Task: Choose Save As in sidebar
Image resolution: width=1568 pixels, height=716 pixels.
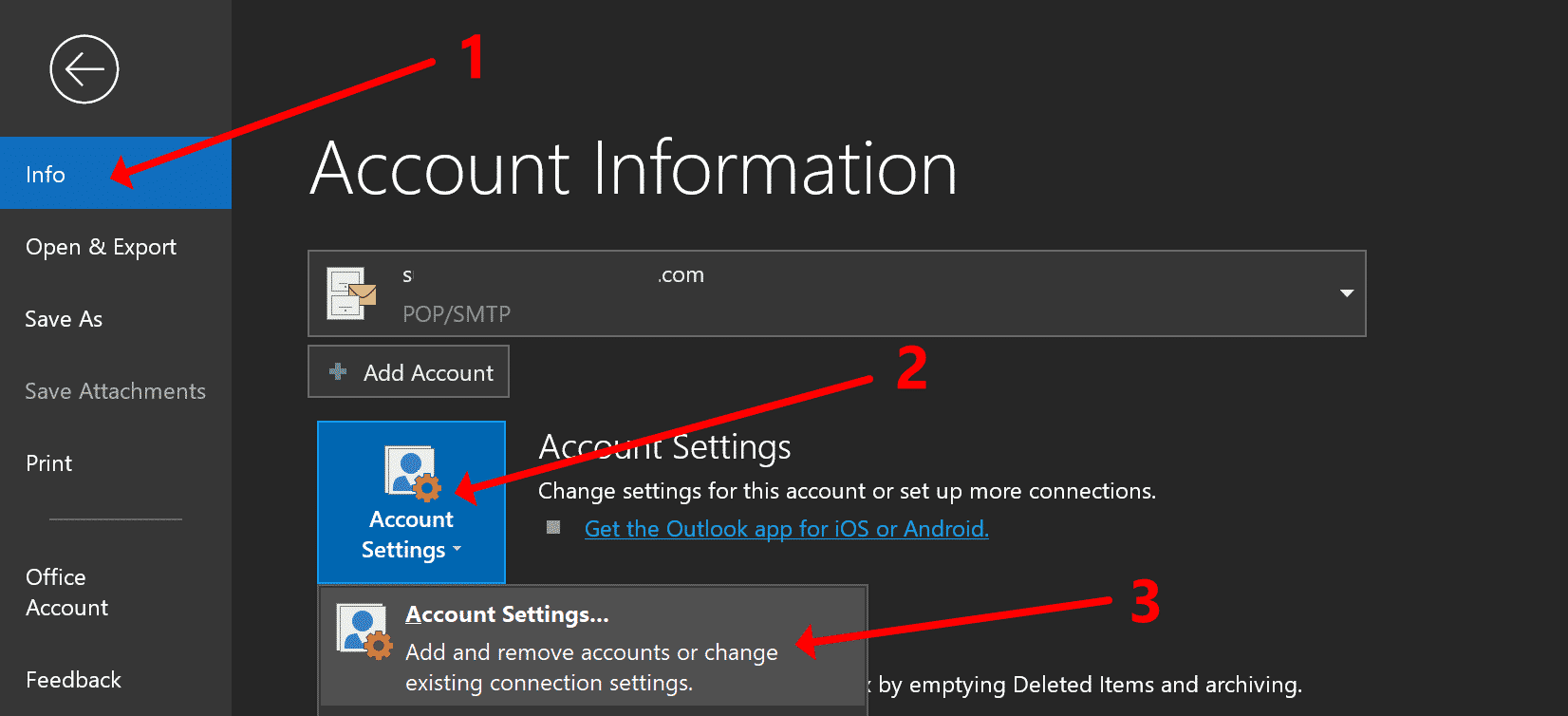Action: click(x=116, y=319)
